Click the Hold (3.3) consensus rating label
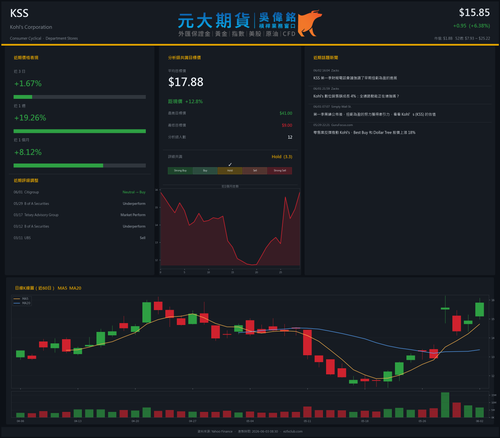 click(282, 157)
